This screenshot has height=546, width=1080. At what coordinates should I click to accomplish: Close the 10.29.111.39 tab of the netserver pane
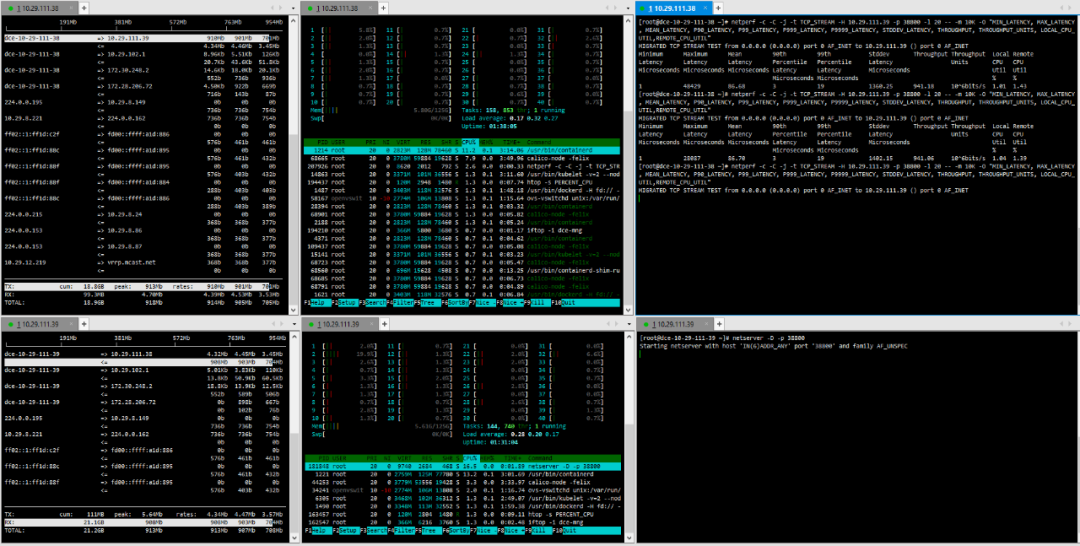click(705, 324)
